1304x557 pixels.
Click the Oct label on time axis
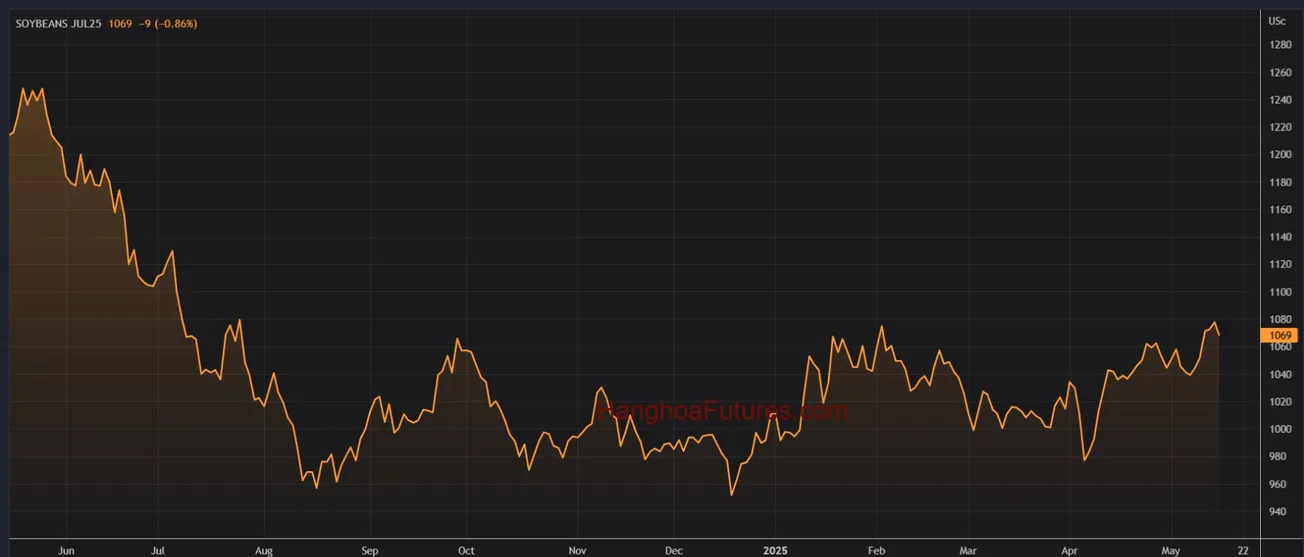[x=466, y=550]
